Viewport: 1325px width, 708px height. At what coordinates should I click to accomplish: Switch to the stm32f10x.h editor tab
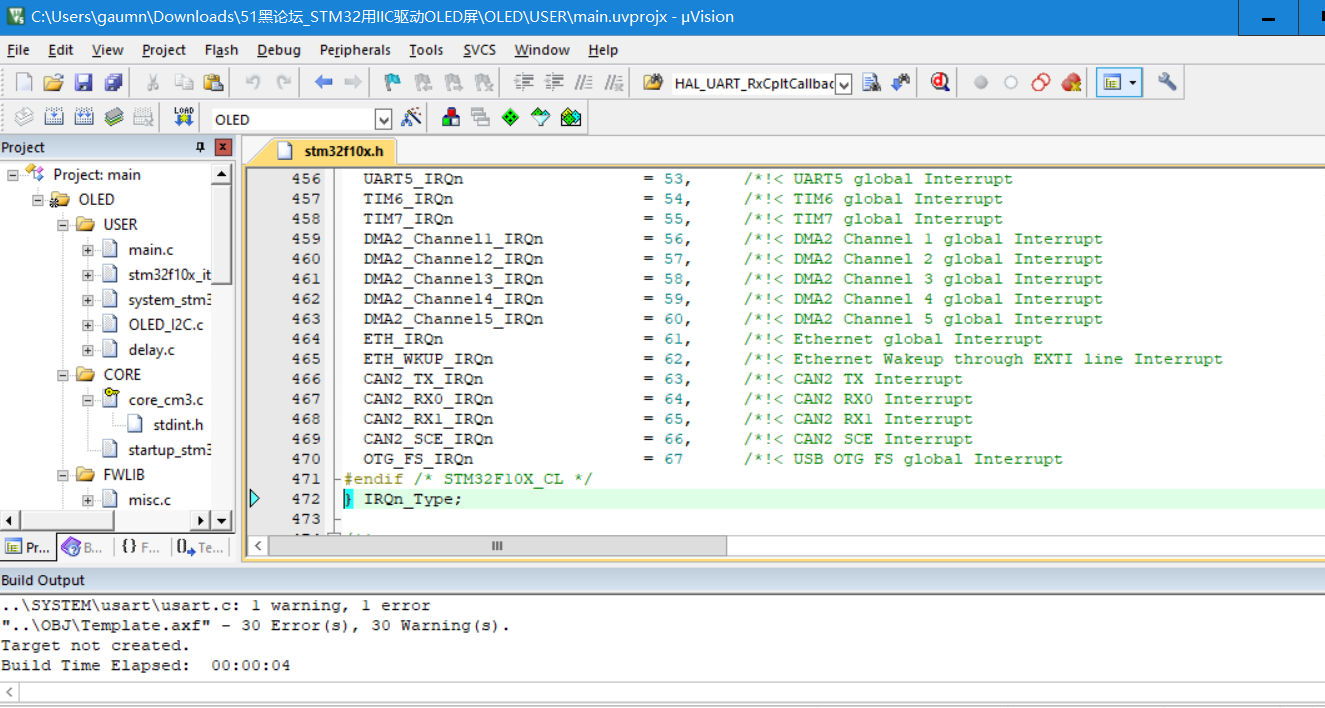click(331, 152)
